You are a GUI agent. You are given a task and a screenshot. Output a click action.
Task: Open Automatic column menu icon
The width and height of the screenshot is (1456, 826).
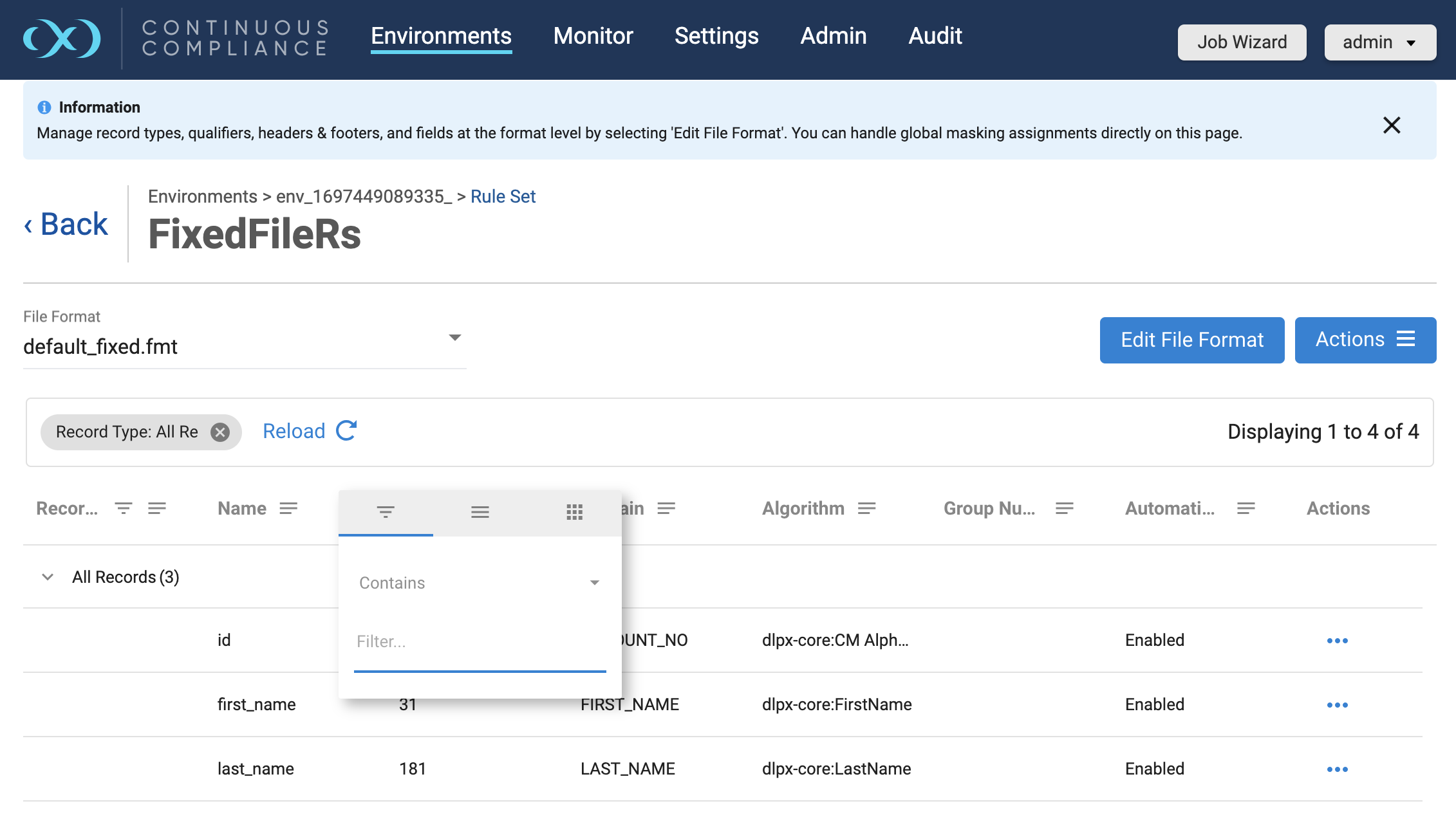click(1246, 508)
